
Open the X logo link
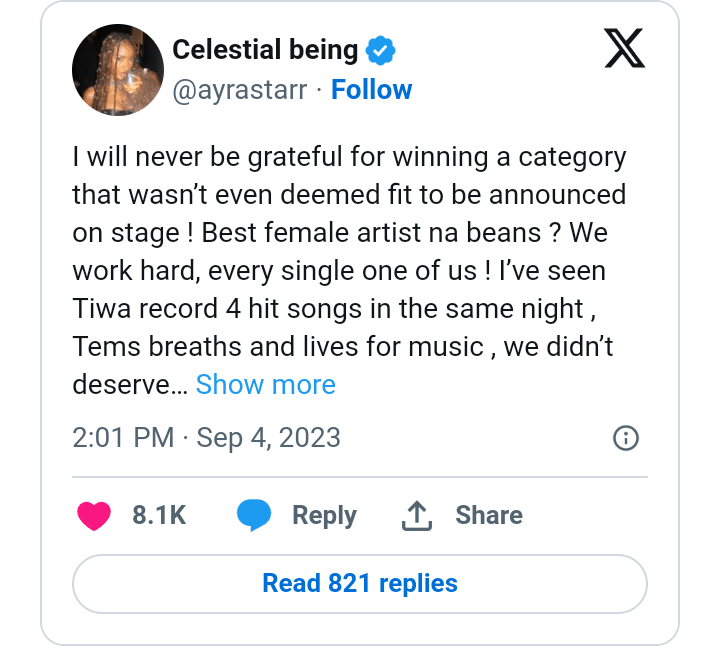click(x=624, y=48)
